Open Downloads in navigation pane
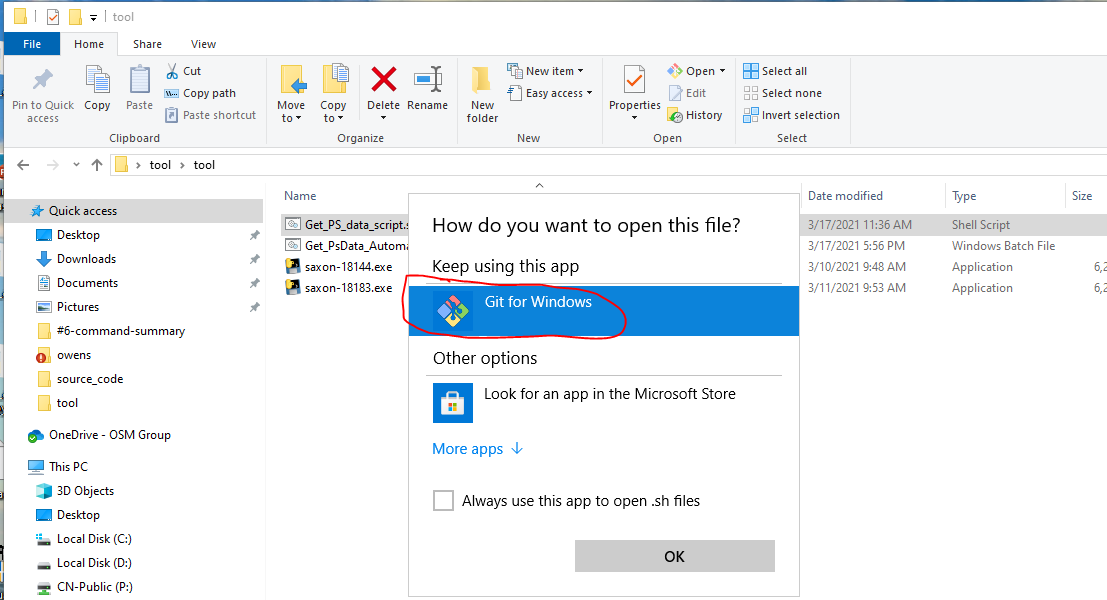This screenshot has width=1107, height=600. tap(86, 259)
